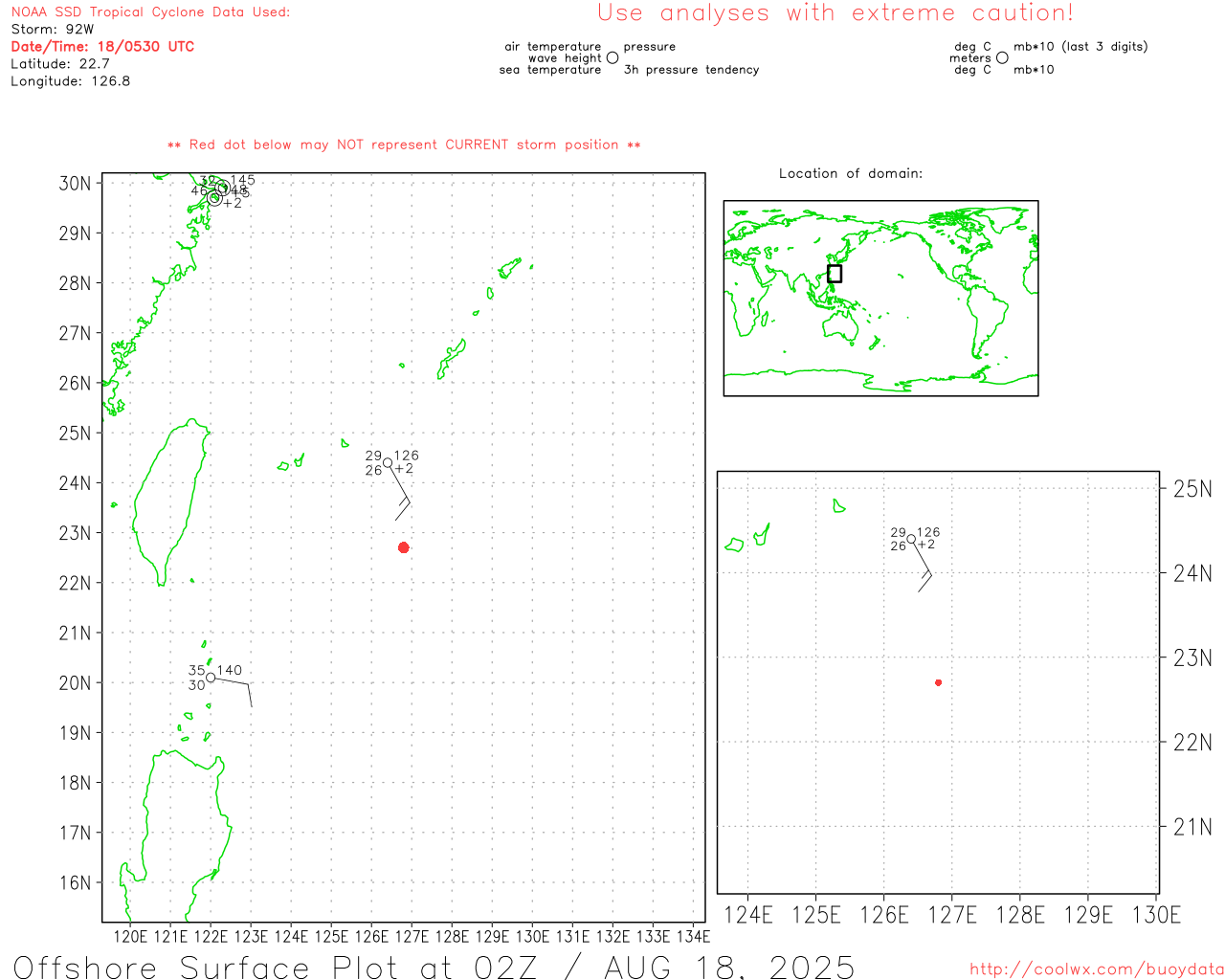Click the 'sea temperature' legend label
Screen dimensions: 1225x980
click(550, 70)
